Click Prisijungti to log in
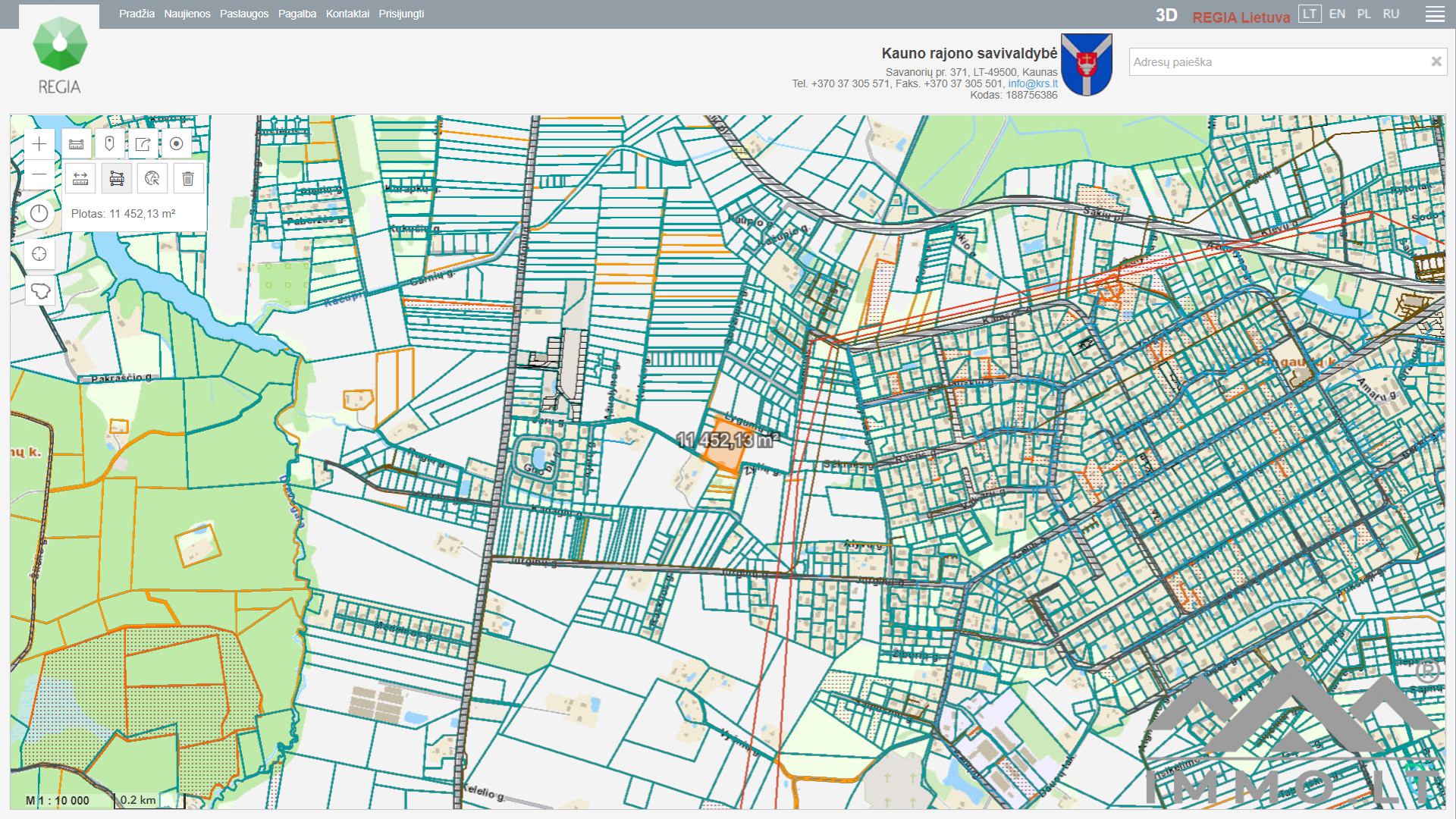 (x=401, y=14)
